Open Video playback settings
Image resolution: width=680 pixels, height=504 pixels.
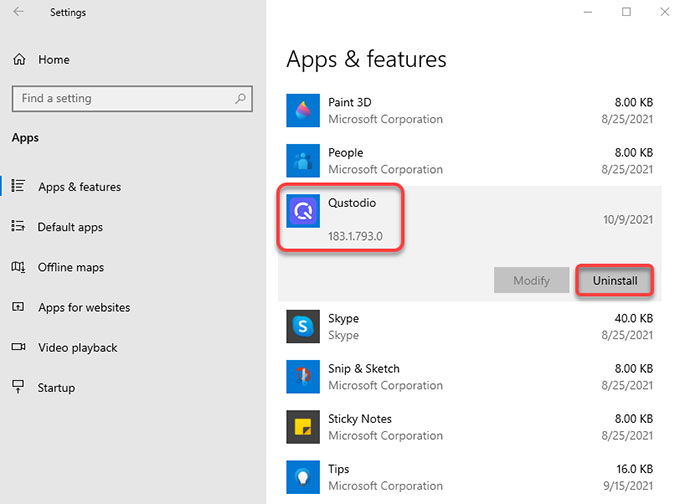(x=78, y=348)
